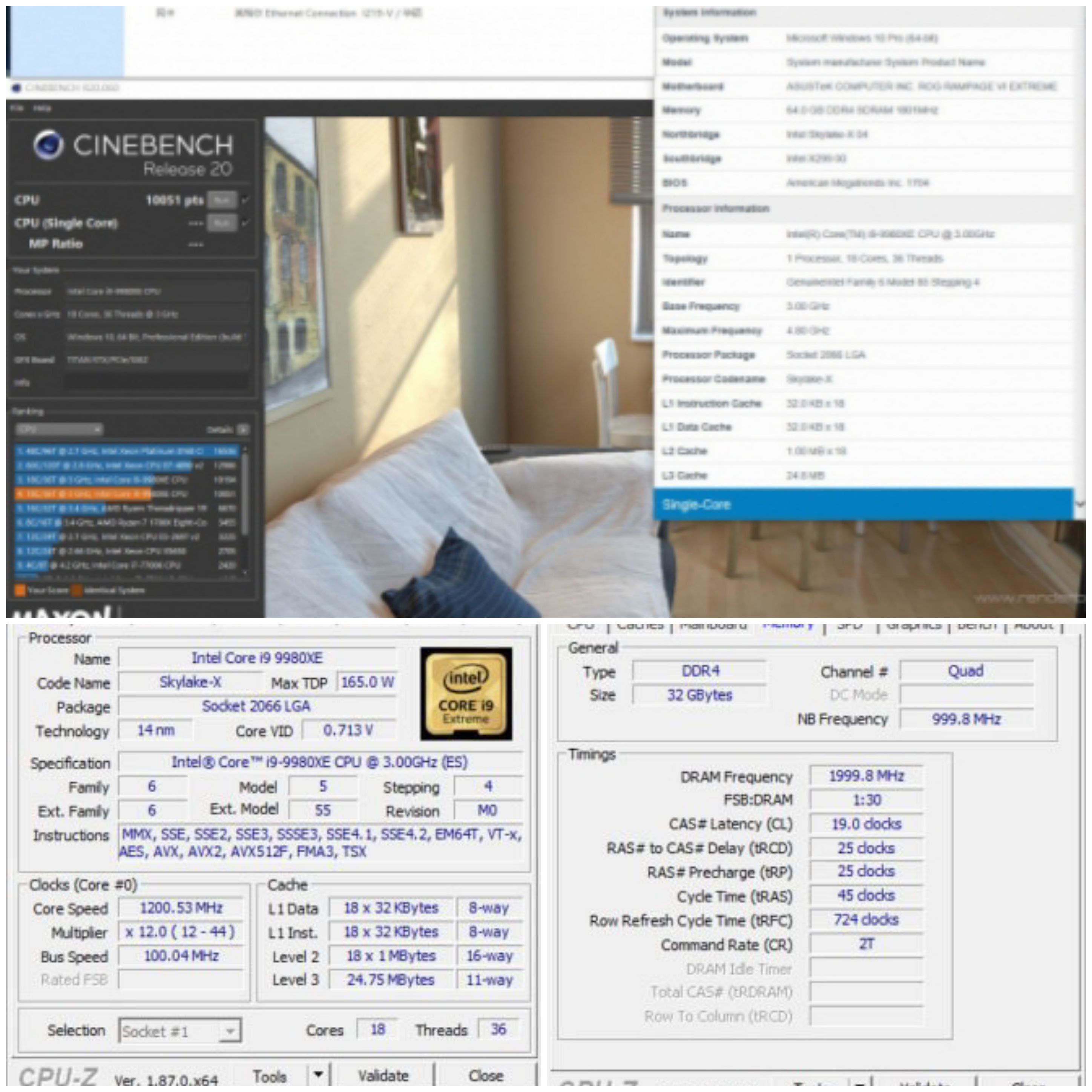The width and height of the screenshot is (1092, 1092).
Task: Click the Close button in the CPU-Z CPU window
Action: click(x=486, y=1076)
